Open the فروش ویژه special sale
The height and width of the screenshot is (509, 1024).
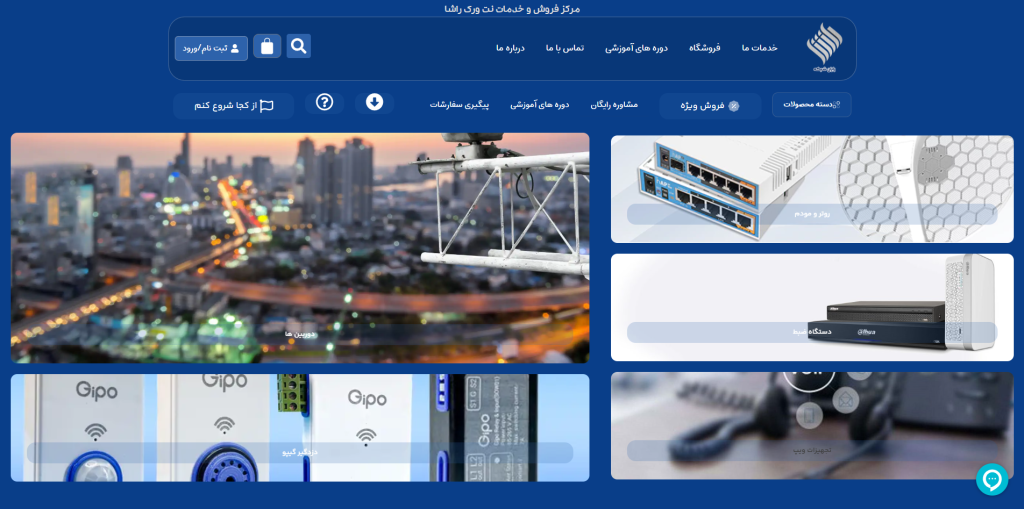pos(710,105)
